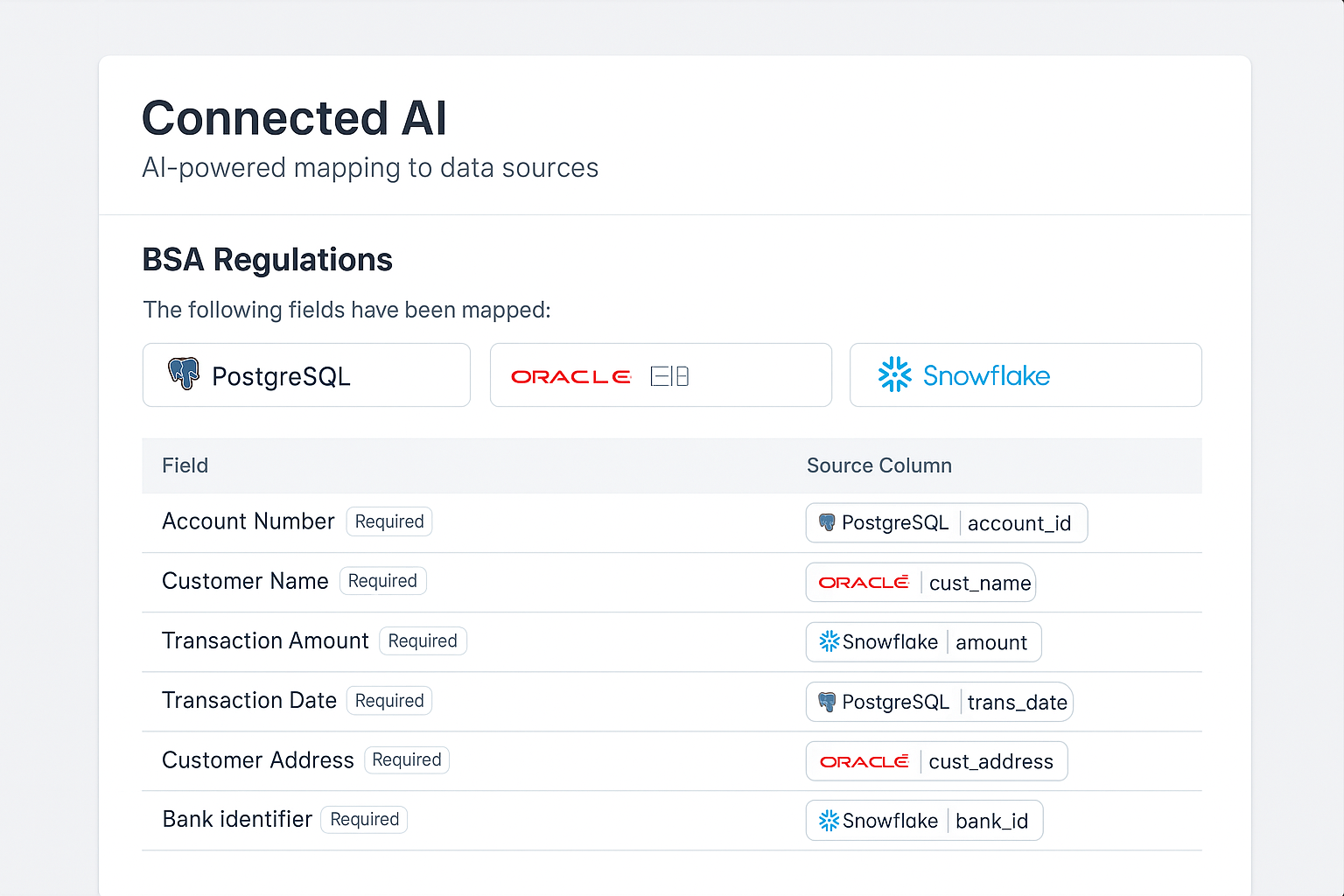Click the PostgreSQL elephant icon in the source card
Screen dimensions: 1344x896
coord(185,374)
